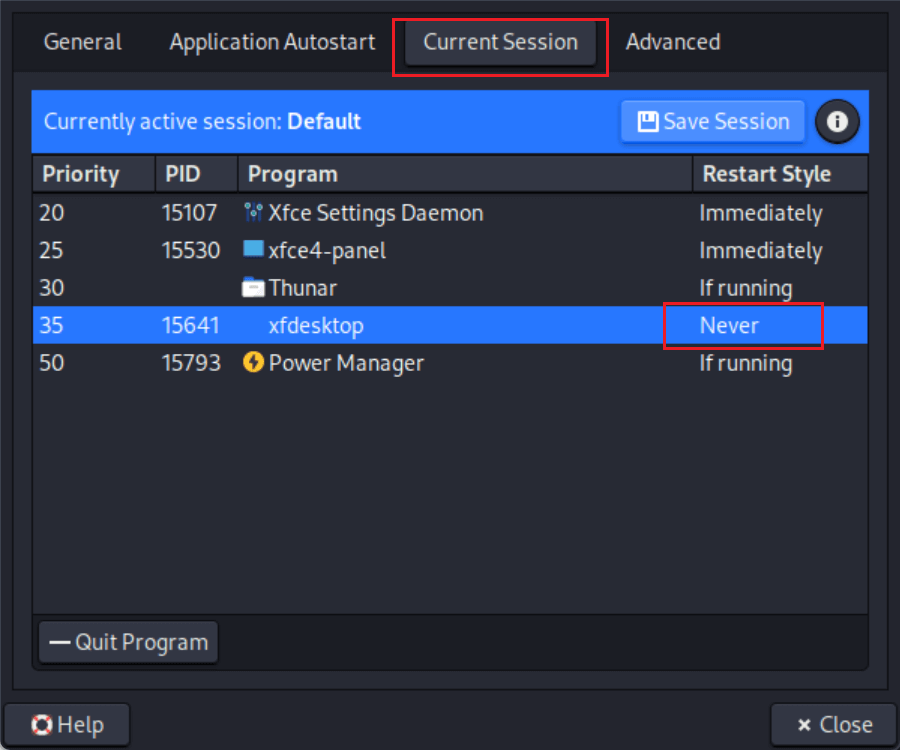
Task: Open Restart Style dropdown for xfdesktop
Action: click(x=743, y=326)
